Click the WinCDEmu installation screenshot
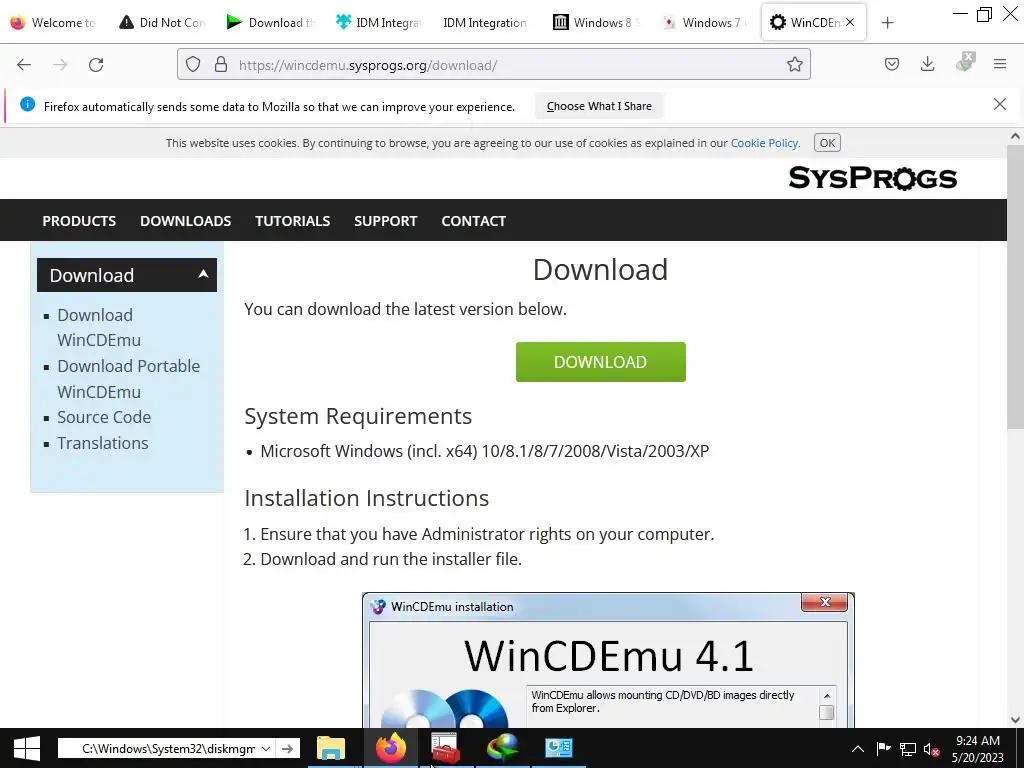 coord(608,660)
